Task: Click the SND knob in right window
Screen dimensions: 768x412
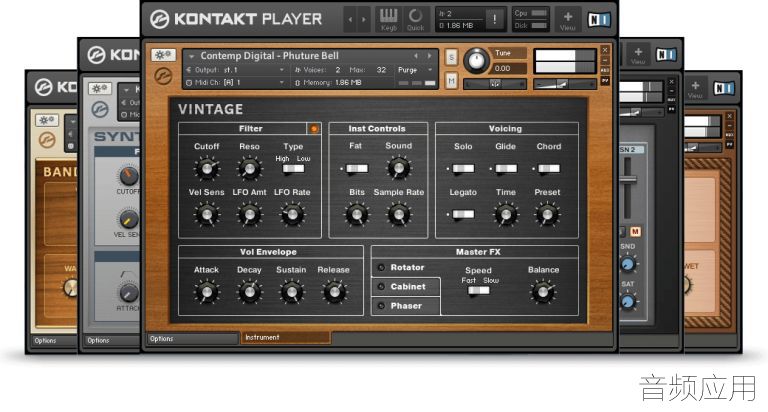Action: [627, 265]
